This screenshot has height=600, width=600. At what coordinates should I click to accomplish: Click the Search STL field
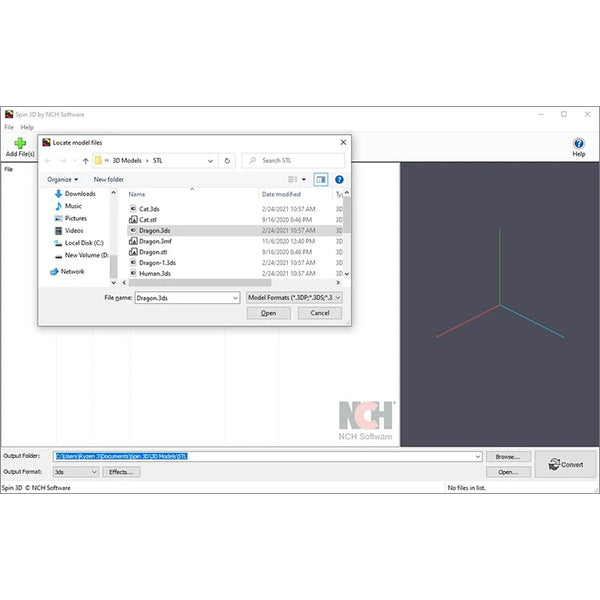pyautogui.click(x=293, y=161)
